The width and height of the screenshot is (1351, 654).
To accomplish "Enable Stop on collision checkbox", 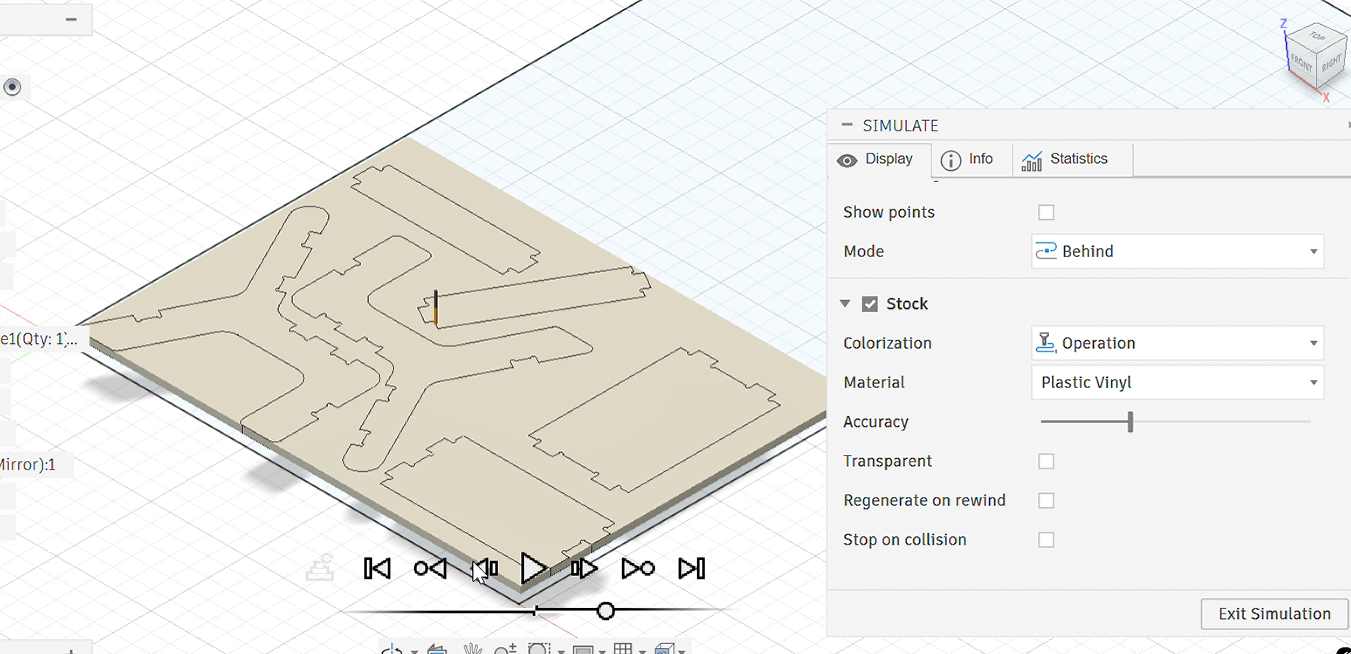I will pos(1046,540).
